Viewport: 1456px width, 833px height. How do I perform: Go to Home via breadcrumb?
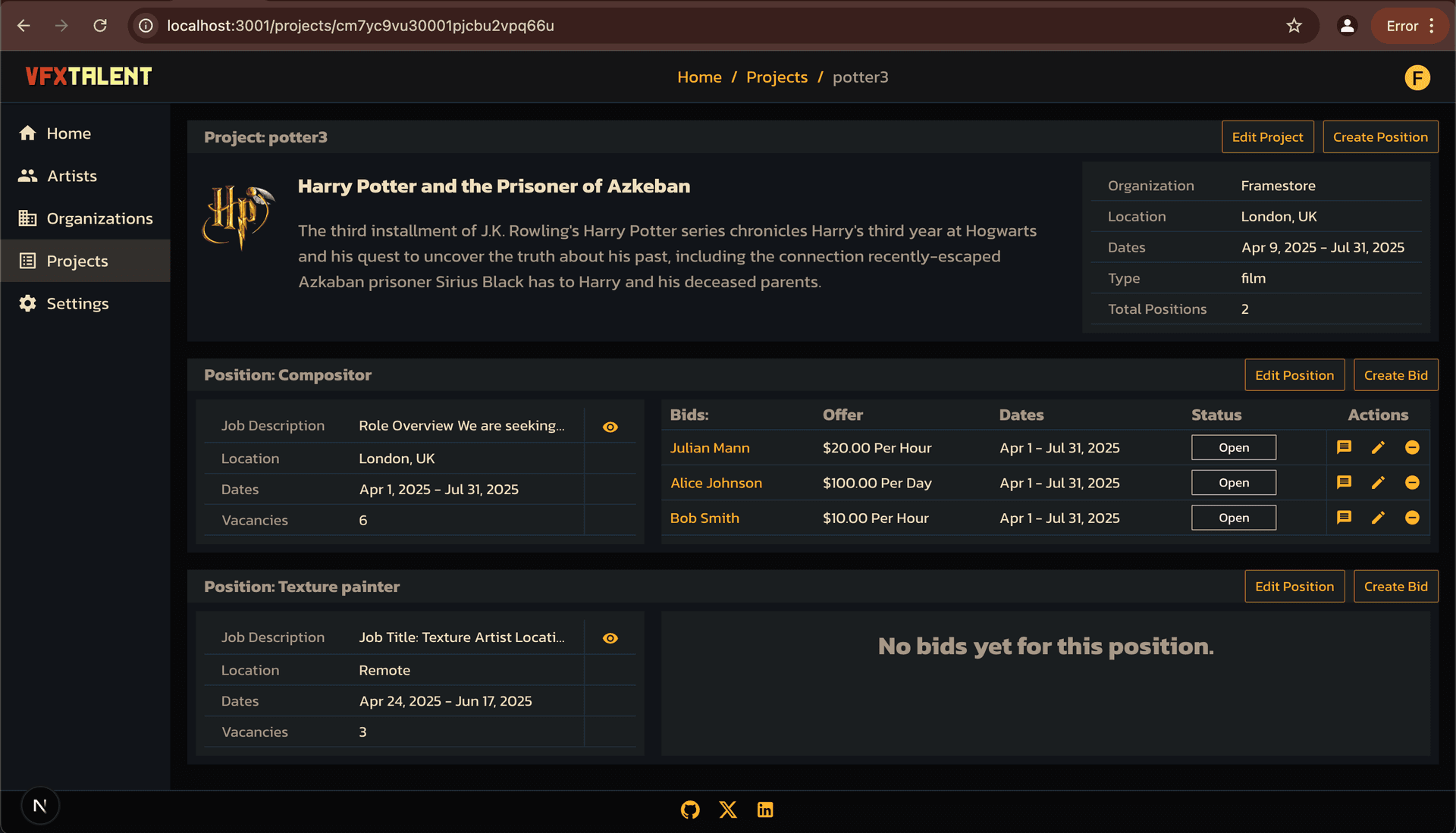[x=699, y=77]
